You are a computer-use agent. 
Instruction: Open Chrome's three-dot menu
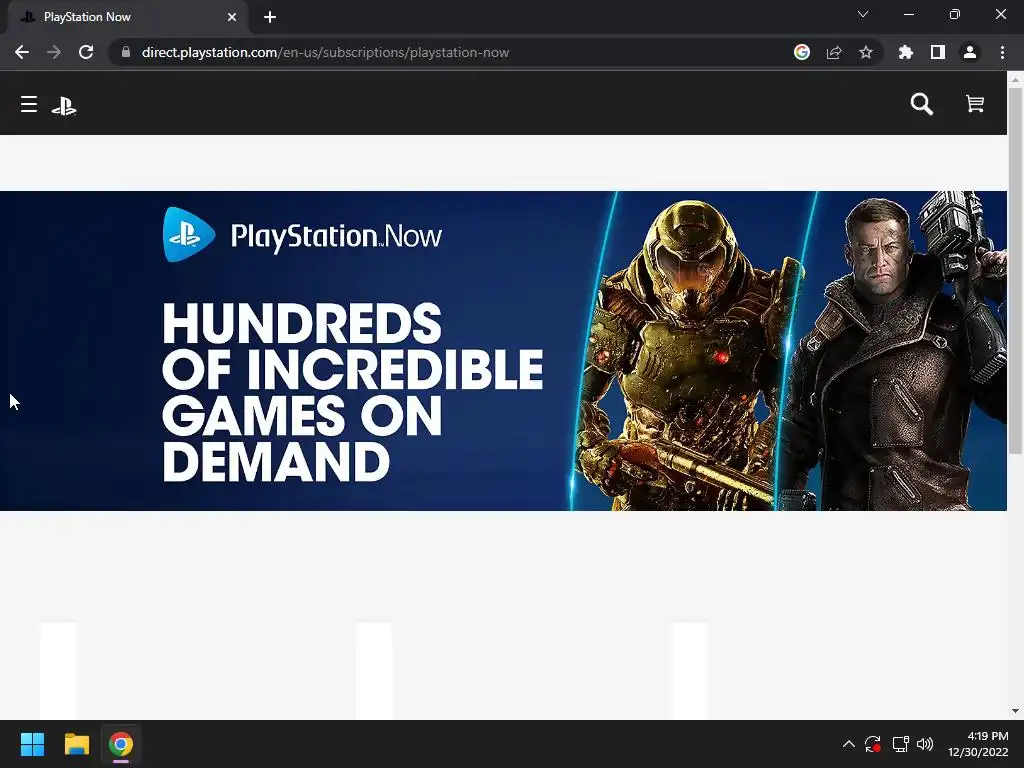pos(1002,52)
